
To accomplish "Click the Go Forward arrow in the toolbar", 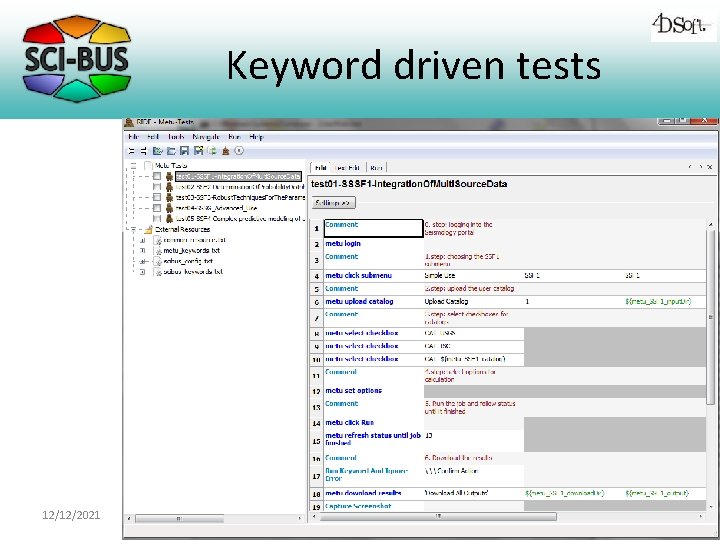I will pos(143,151).
